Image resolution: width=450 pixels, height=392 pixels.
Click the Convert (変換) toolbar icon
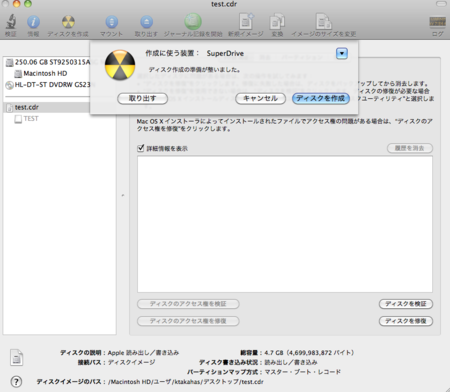point(277,22)
